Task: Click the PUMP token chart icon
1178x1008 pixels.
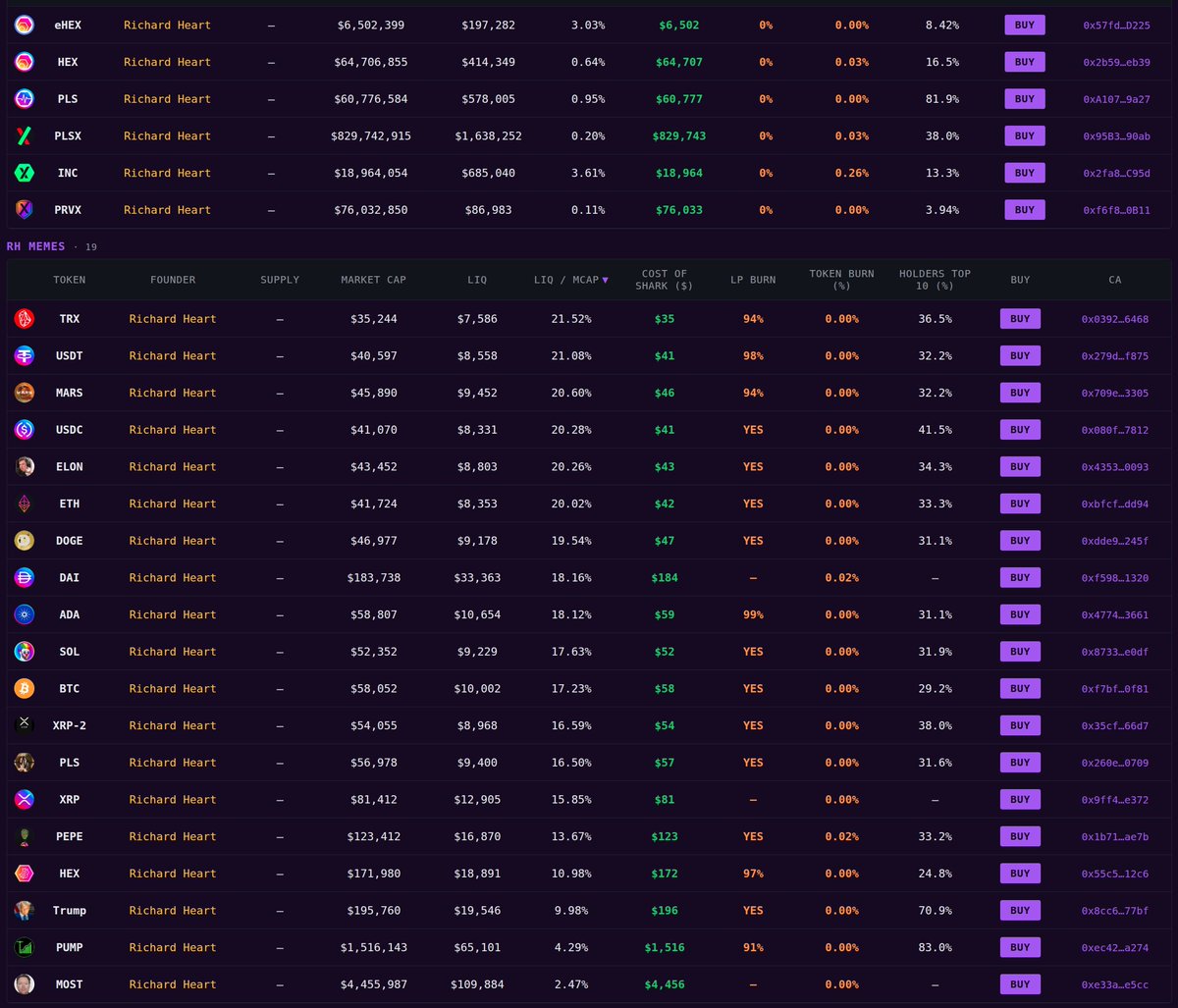Action: click(x=25, y=947)
